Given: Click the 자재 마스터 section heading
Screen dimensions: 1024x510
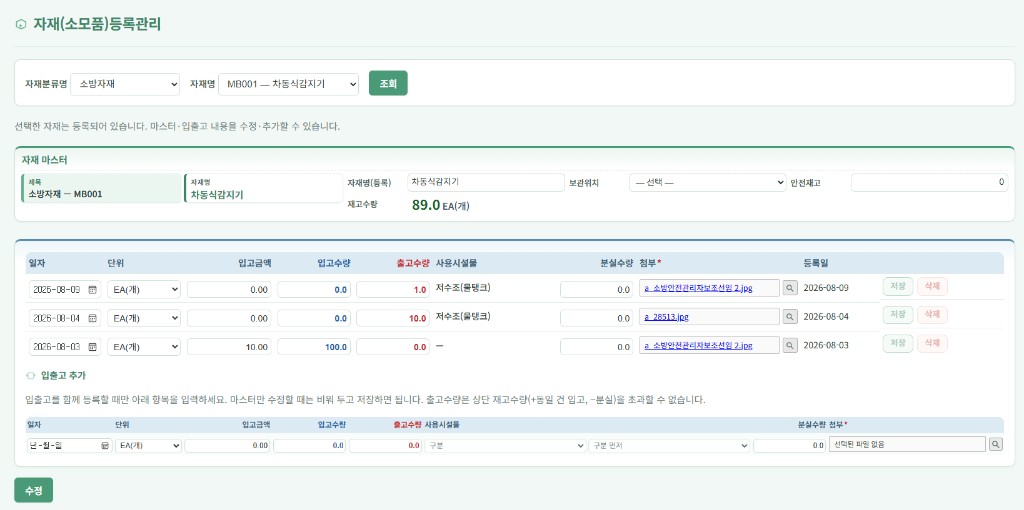Looking at the screenshot, I should pos(44,160).
